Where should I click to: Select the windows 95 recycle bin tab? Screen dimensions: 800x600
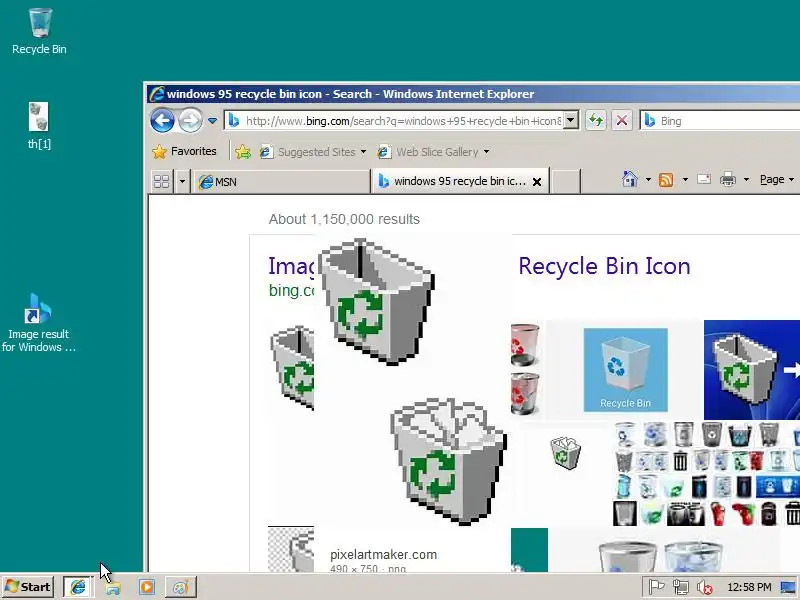[452, 181]
